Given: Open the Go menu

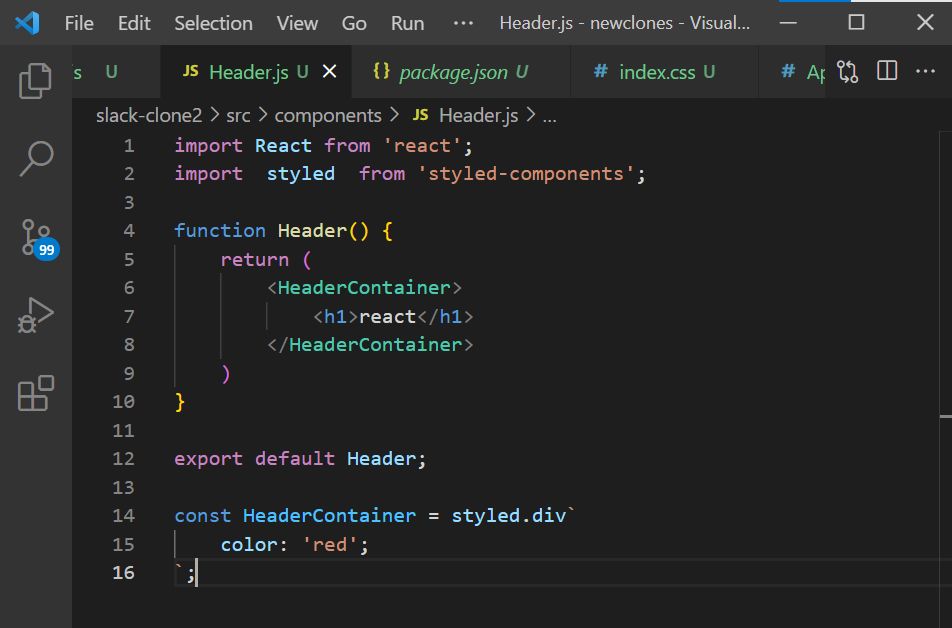Looking at the screenshot, I should pyautogui.click(x=354, y=23).
